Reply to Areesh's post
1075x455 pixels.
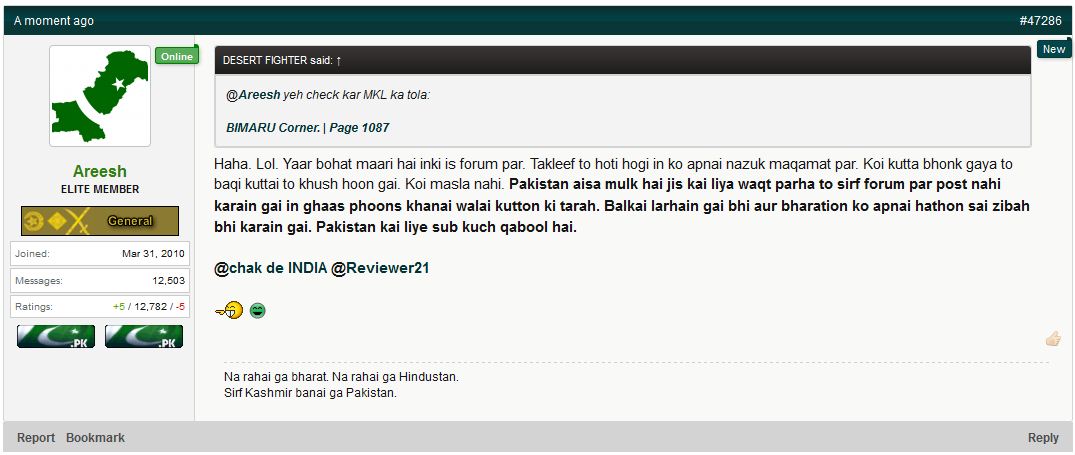[1043, 438]
